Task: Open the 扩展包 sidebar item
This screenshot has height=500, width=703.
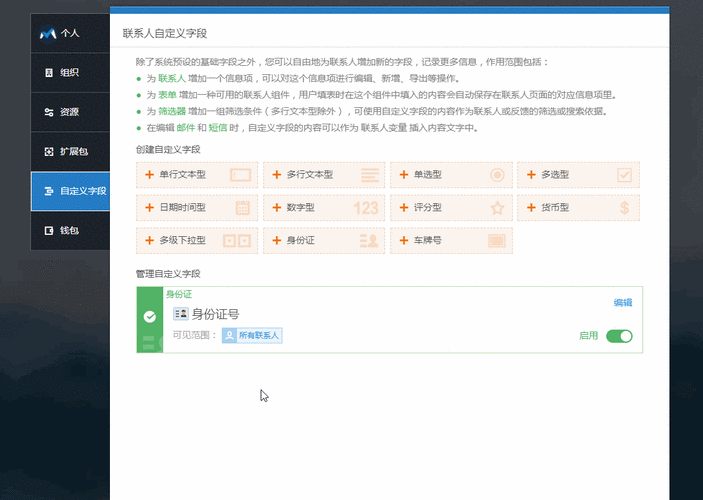Action: tap(70, 152)
